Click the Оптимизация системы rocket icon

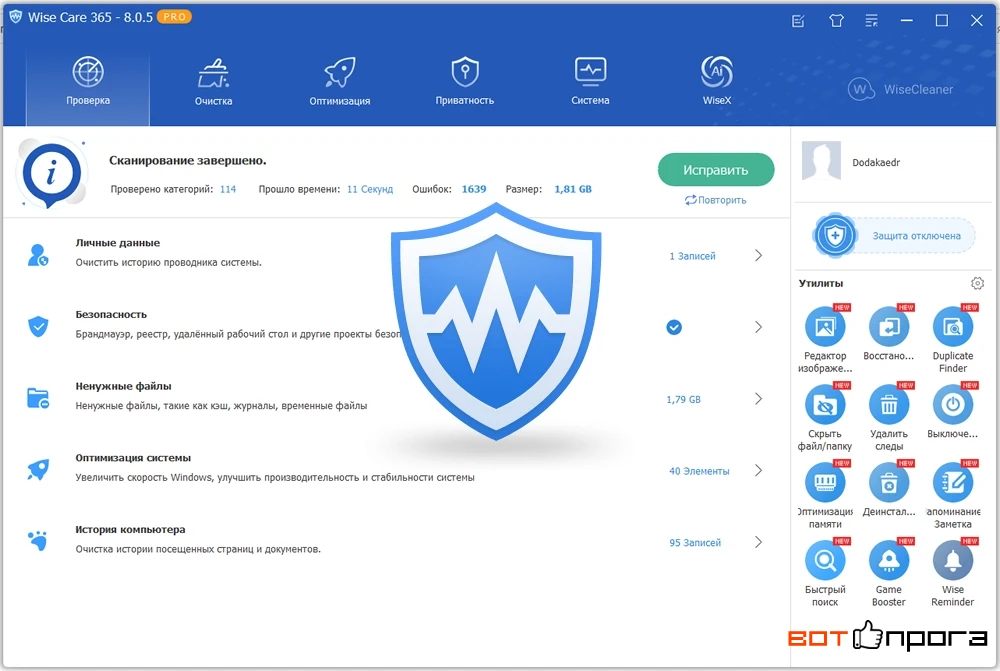point(38,470)
